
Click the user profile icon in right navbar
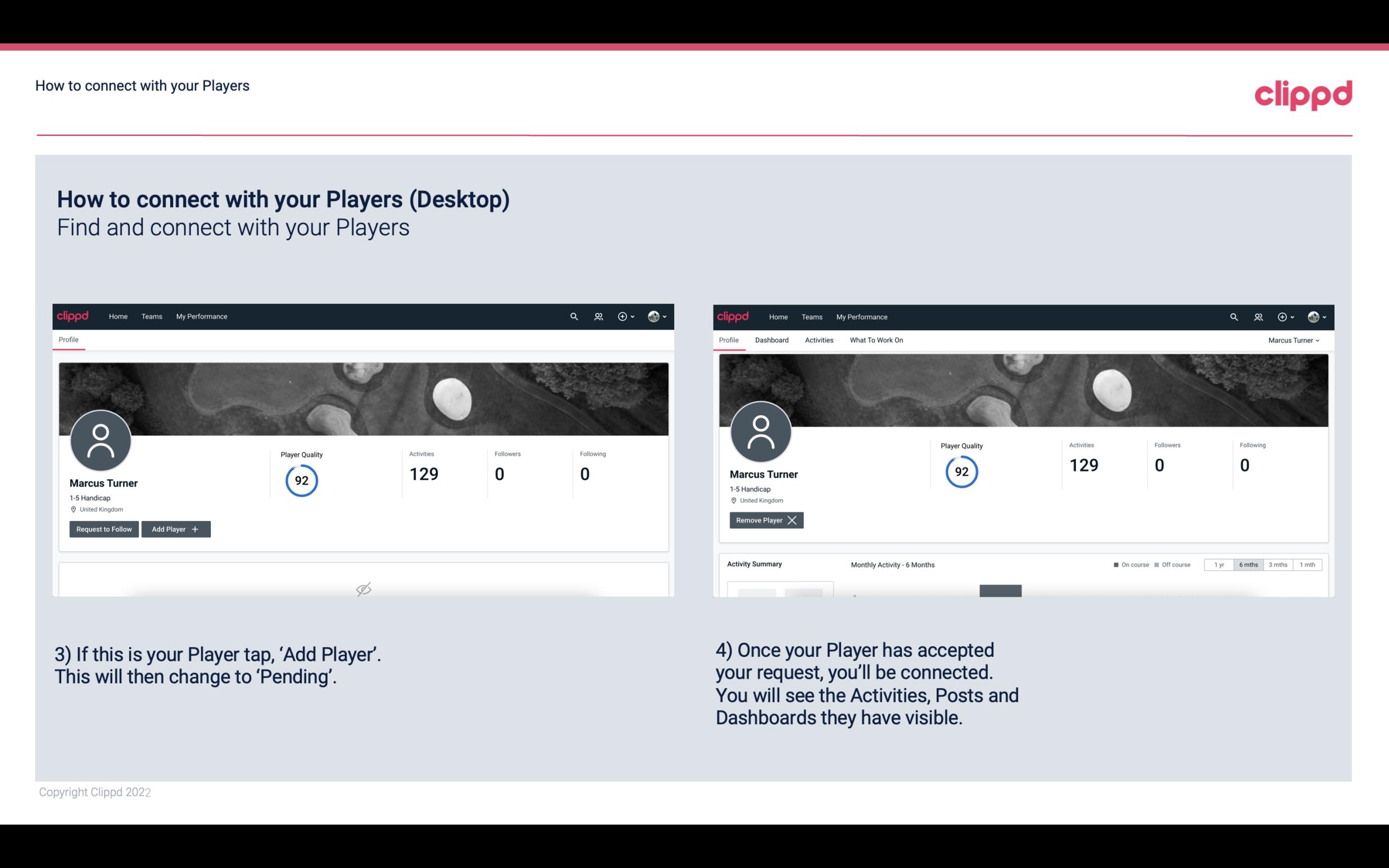1311,317
